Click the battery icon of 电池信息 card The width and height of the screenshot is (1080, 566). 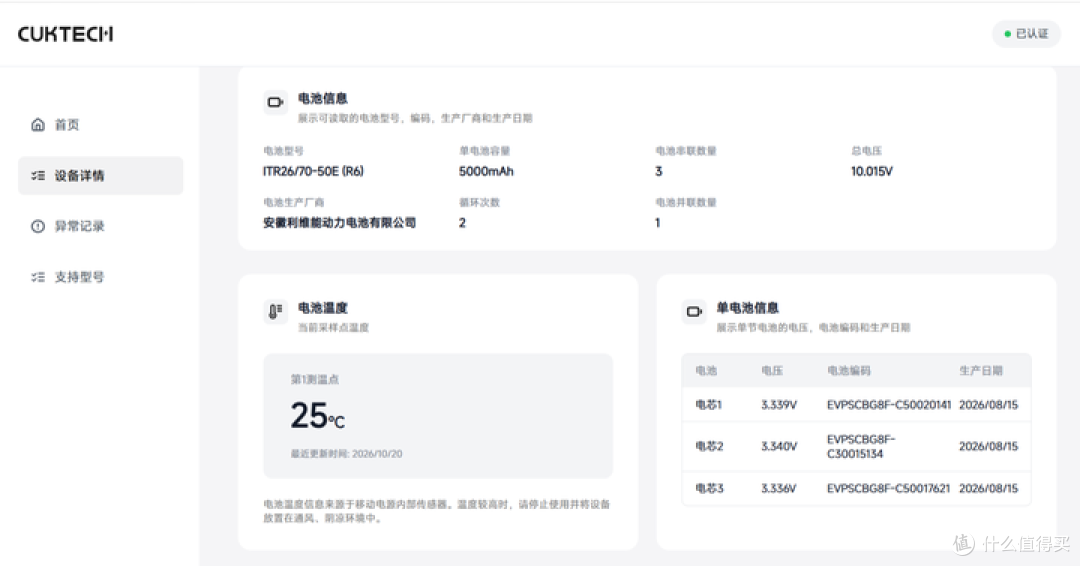pyautogui.click(x=276, y=102)
